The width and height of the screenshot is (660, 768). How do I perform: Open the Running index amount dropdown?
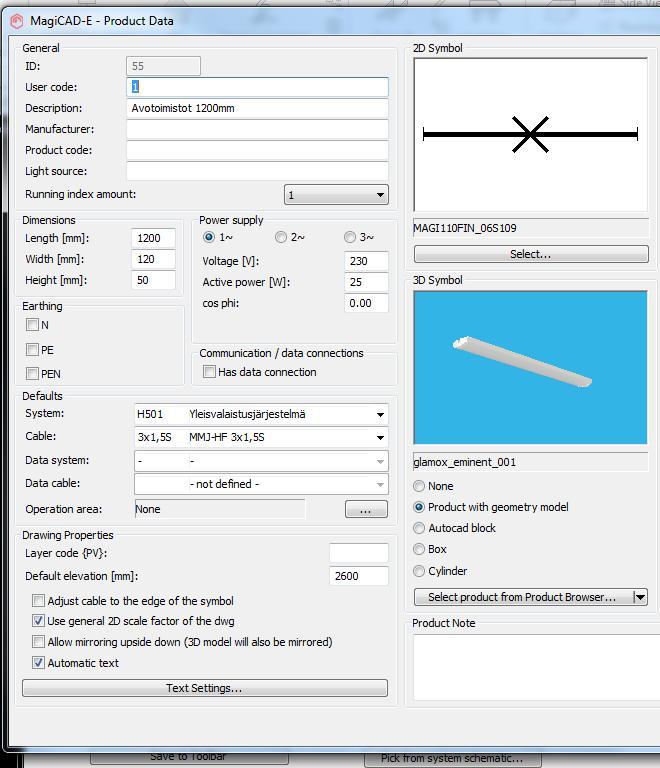(336, 195)
